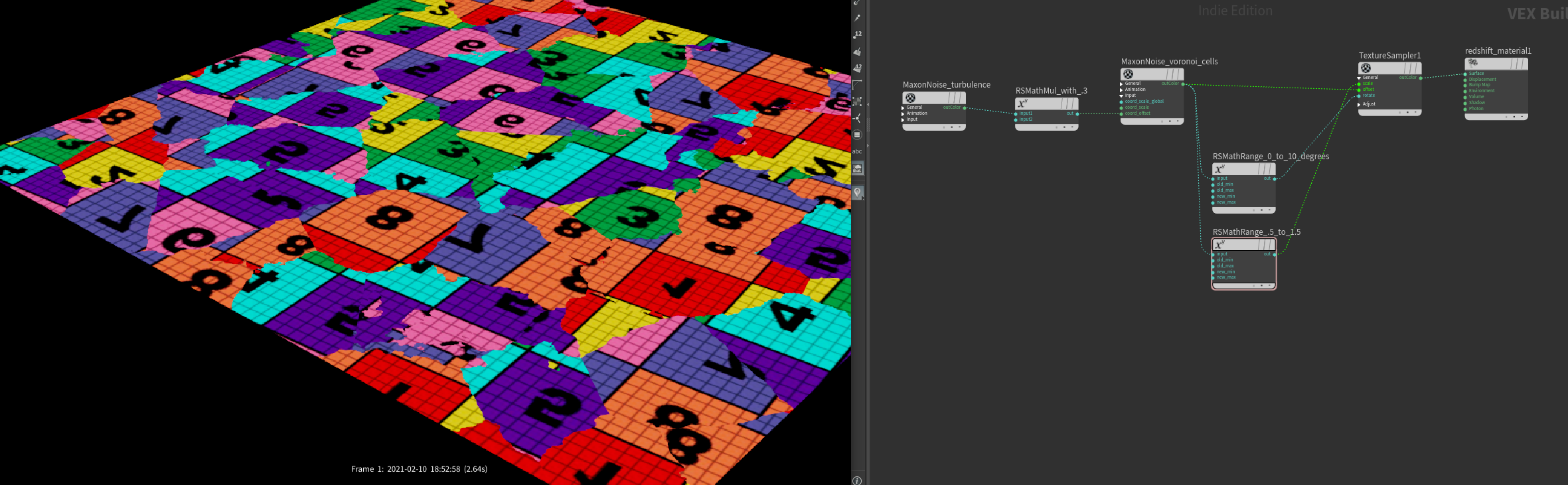Click new_max port on RSMathRange_.5_to_1.5 node

click(x=1214, y=277)
